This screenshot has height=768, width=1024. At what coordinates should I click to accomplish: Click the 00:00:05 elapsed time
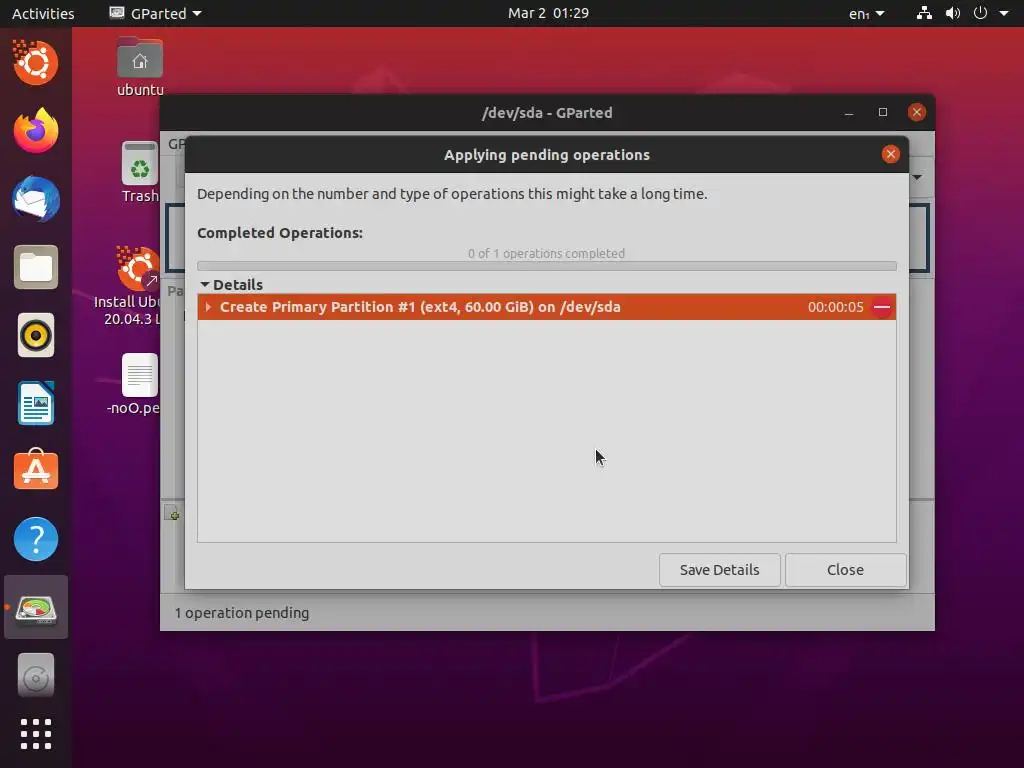835,307
